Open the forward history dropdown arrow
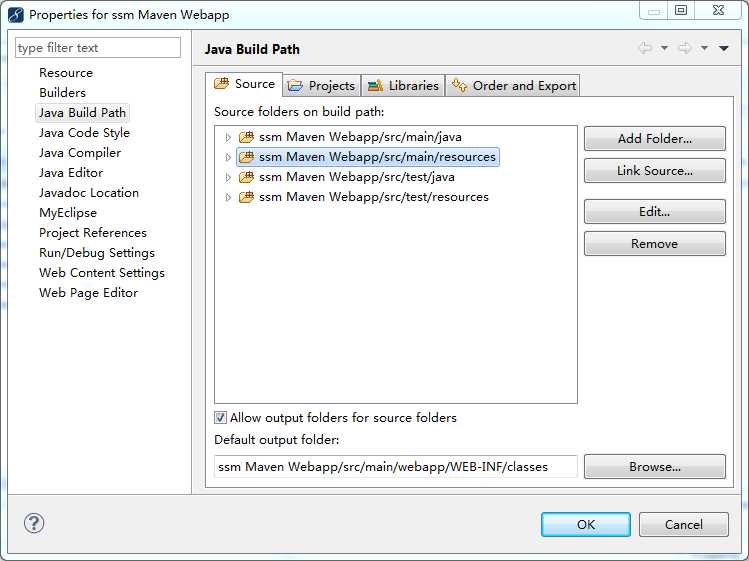This screenshot has width=749, height=561. (x=704, y=48)
